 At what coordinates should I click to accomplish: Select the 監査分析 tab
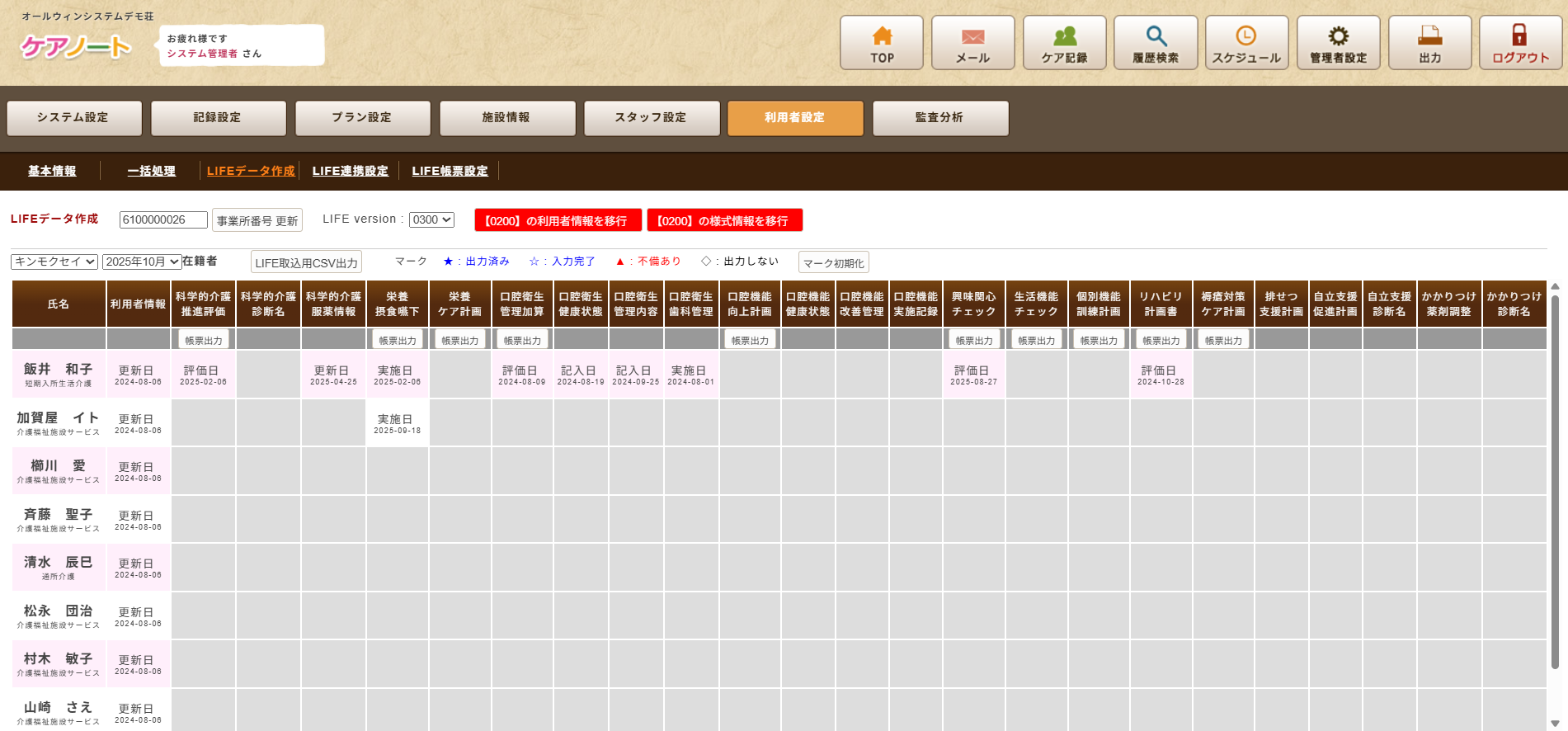[939, 118]
